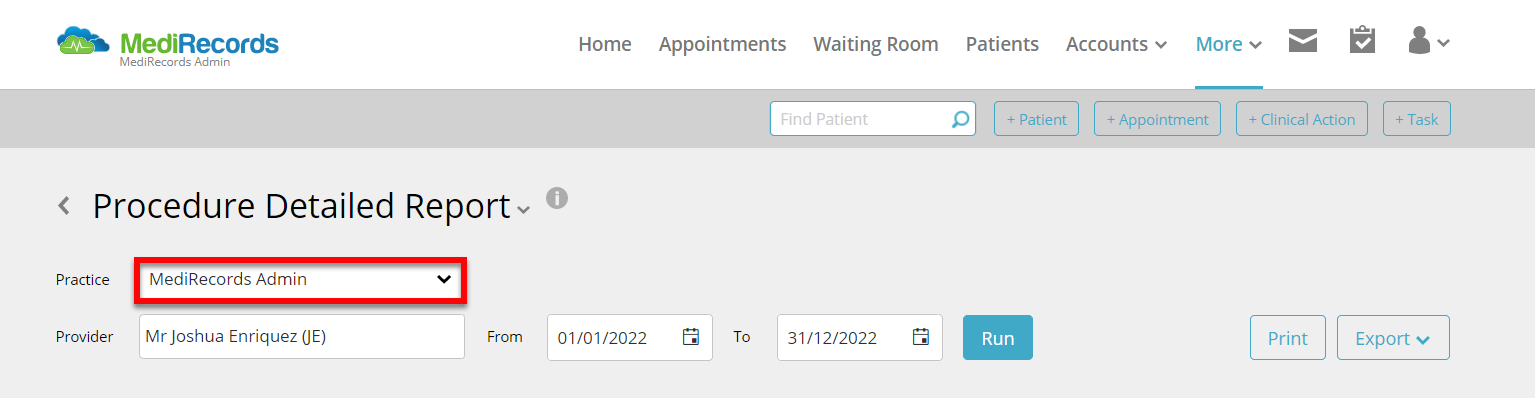The height and width of the screenshot is (398, 1535).
Task: Click the Find Patient search magnifier
Action: [960, 119]
